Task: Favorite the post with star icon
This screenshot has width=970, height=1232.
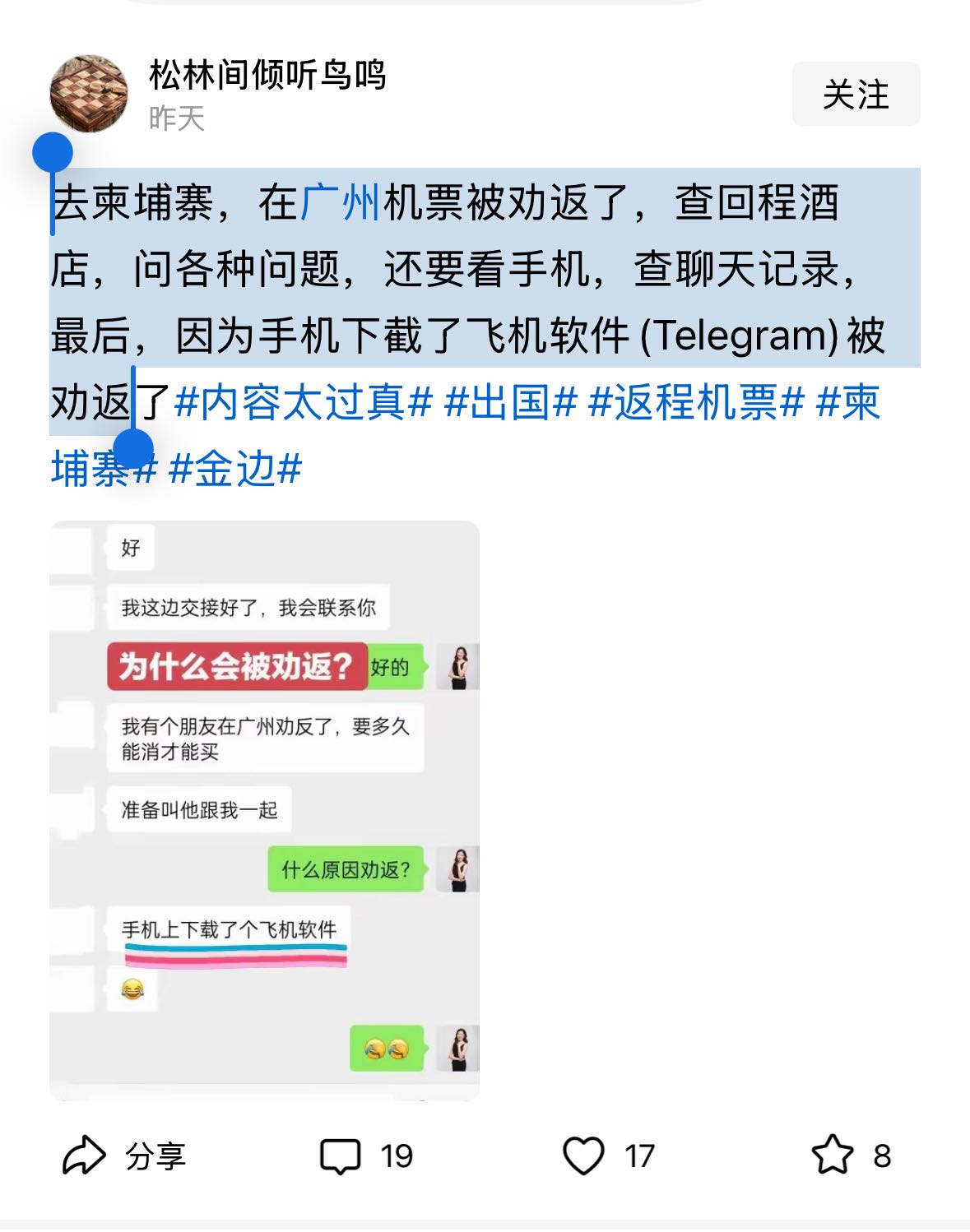Action: pyautogui.click(x=833, y=1155)
